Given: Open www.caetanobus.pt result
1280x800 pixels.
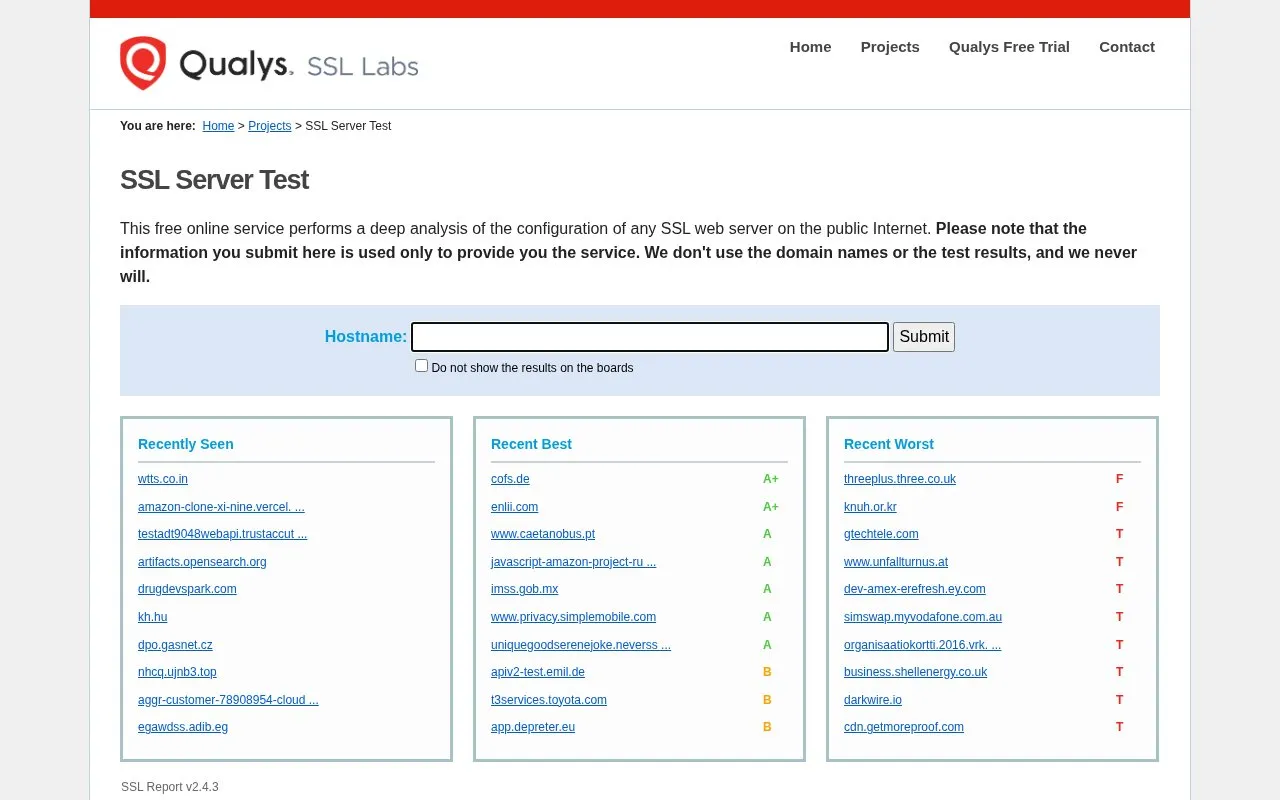Looking at the screenshot, I should pyautogui.click(x=543, y=534).
